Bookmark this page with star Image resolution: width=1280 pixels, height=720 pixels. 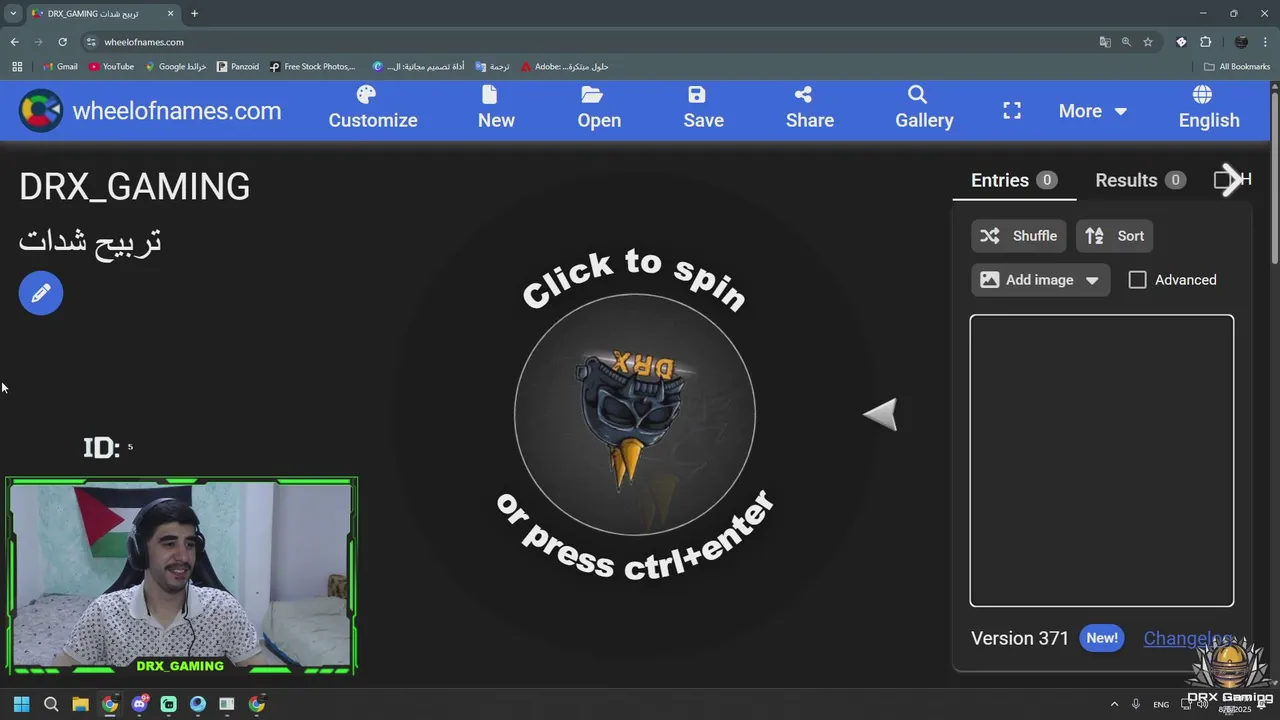[x=1148, y=42]
